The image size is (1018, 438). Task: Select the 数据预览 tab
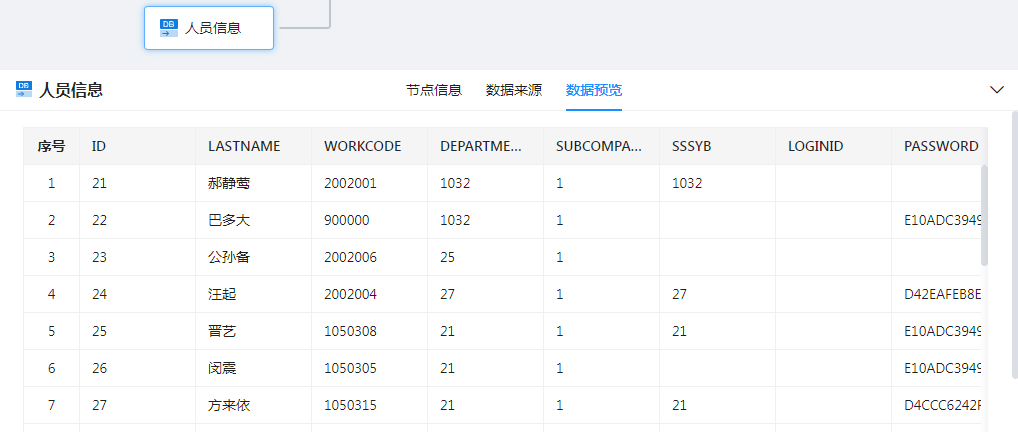[593, 90]
